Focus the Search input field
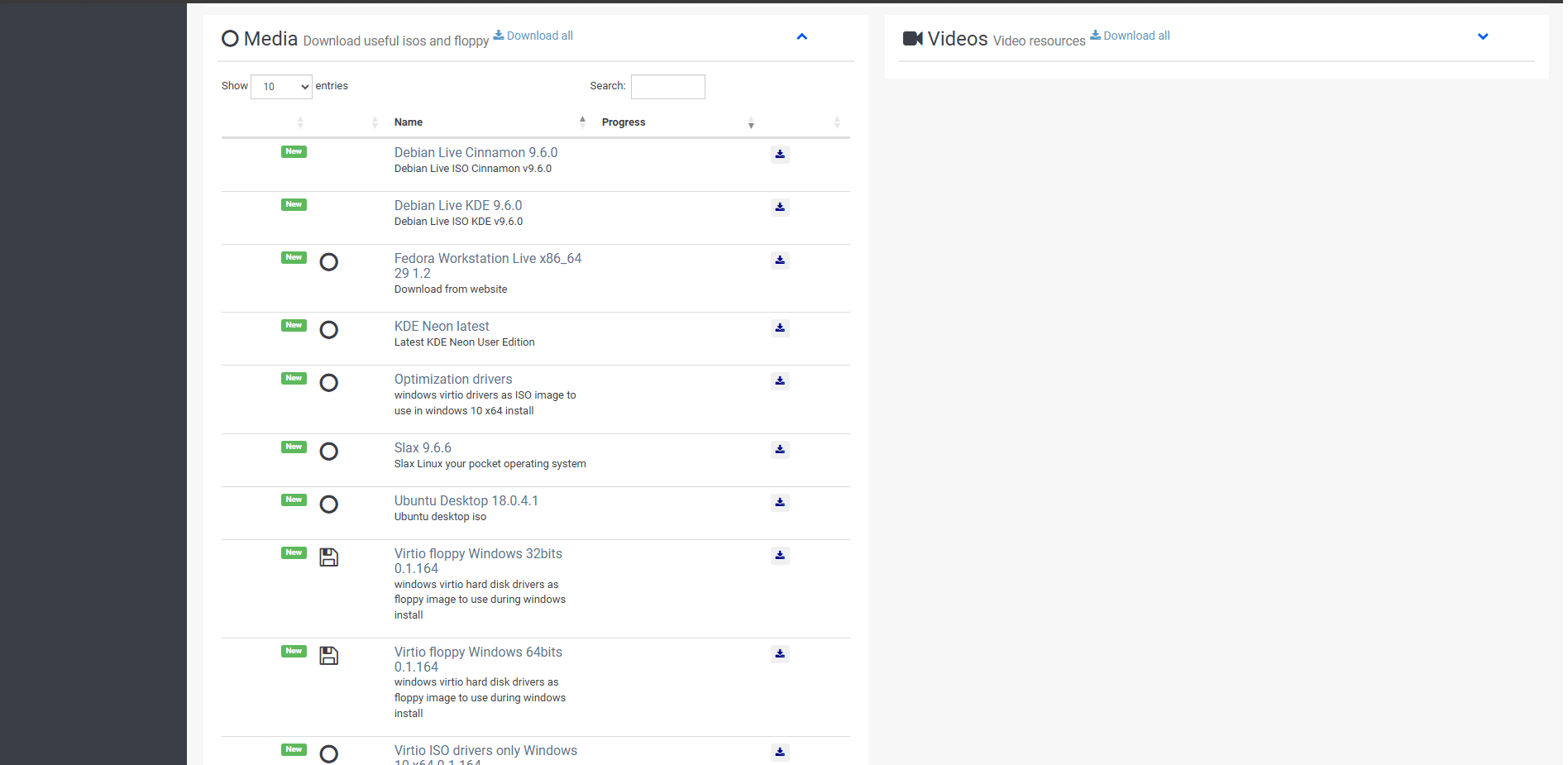 click(x=667, y=87)
